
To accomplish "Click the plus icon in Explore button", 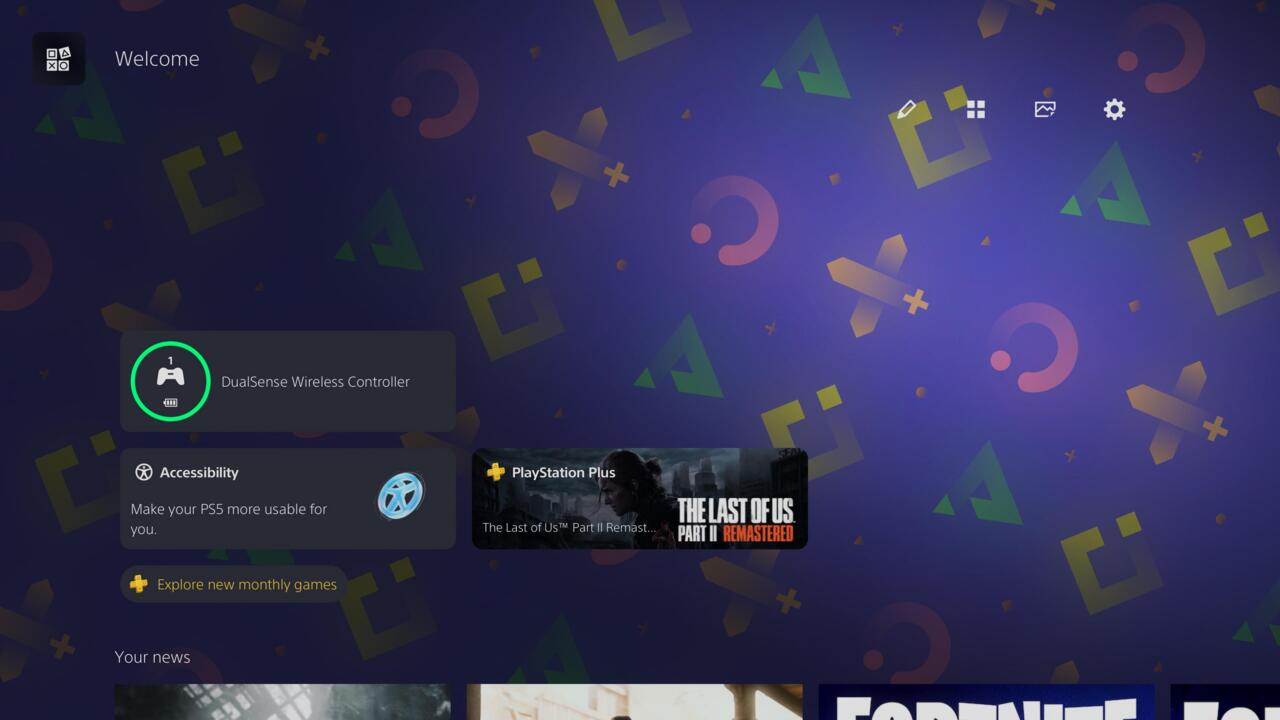I will point(139,584).
